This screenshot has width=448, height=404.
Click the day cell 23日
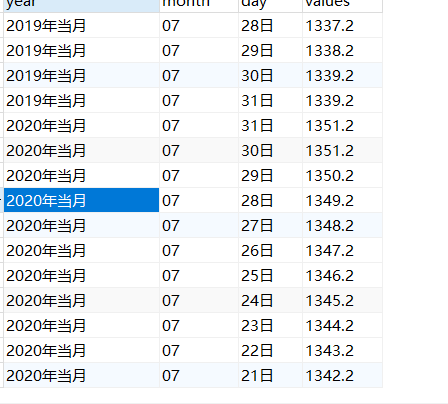270,325
